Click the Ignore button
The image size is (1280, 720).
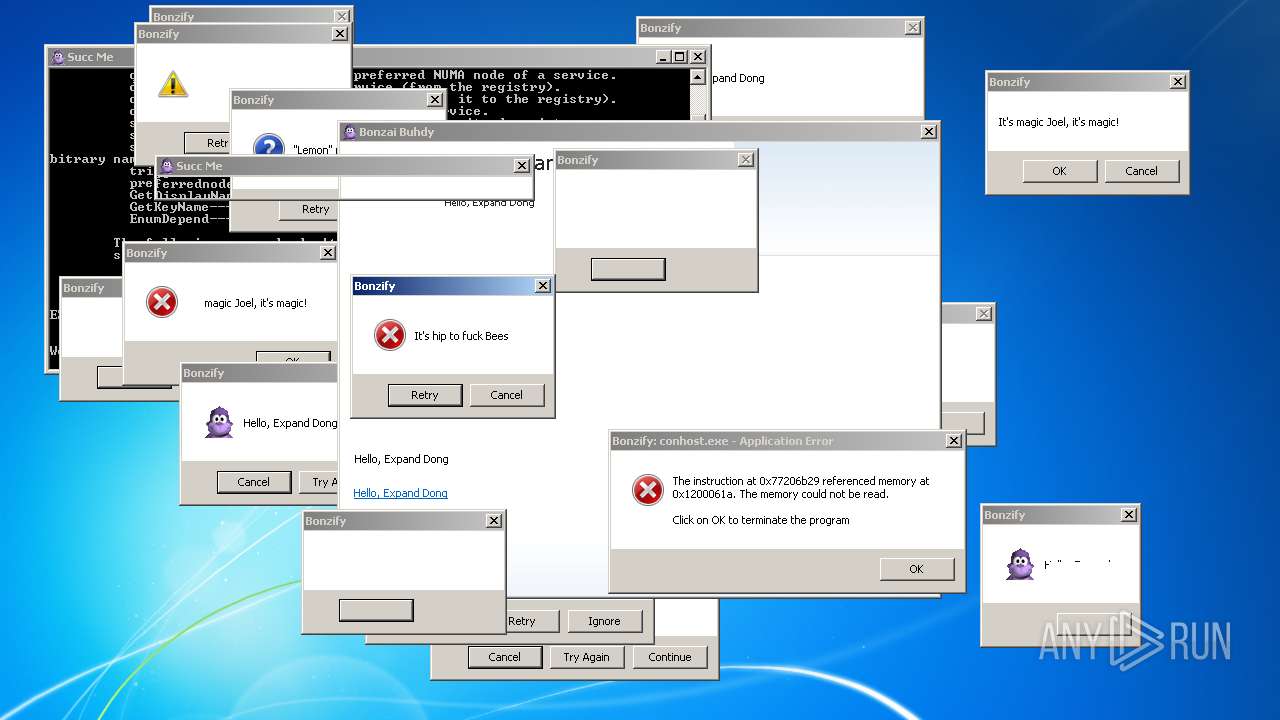point(605,621)
